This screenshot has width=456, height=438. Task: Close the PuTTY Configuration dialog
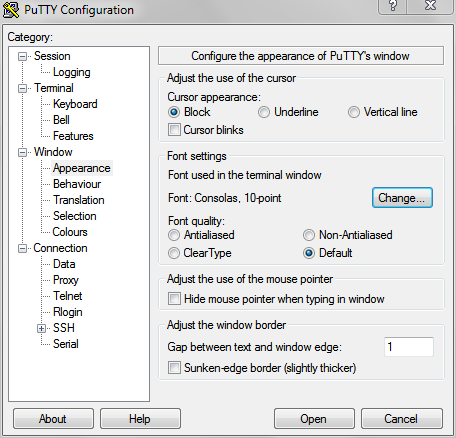point(431,6)
